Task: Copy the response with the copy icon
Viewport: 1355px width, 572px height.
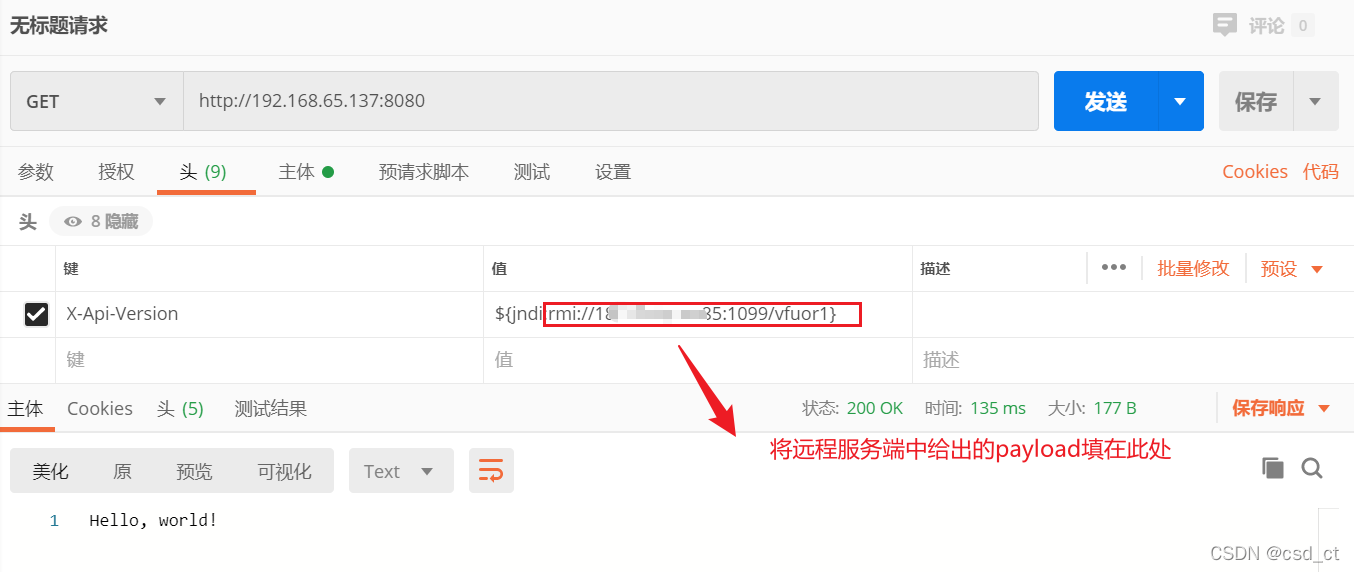Action: coord(1272,468)
